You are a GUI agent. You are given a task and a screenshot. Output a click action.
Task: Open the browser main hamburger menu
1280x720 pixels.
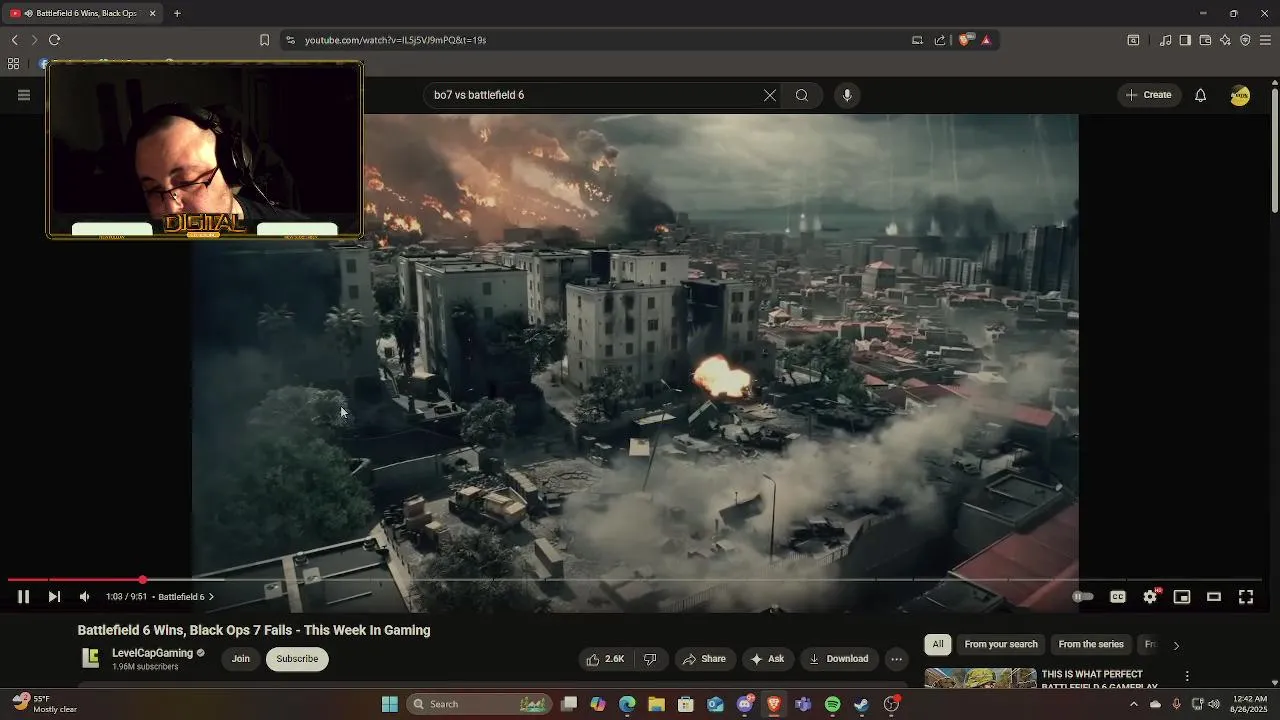tap(1265, 40)
